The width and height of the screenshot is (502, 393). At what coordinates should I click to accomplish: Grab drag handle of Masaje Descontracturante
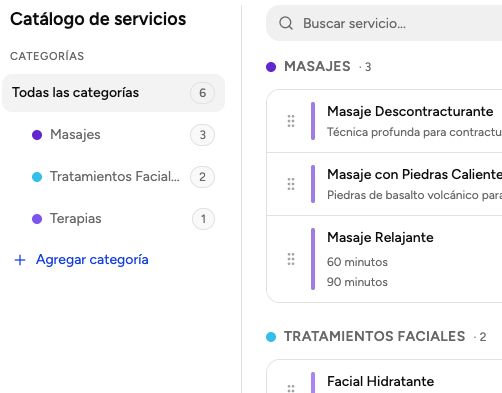291,121
